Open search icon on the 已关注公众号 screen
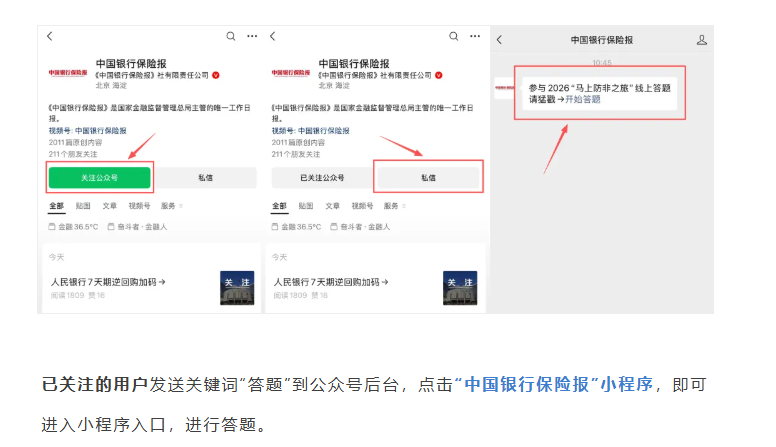Viewport: 776px width, 447px height. 453,36
